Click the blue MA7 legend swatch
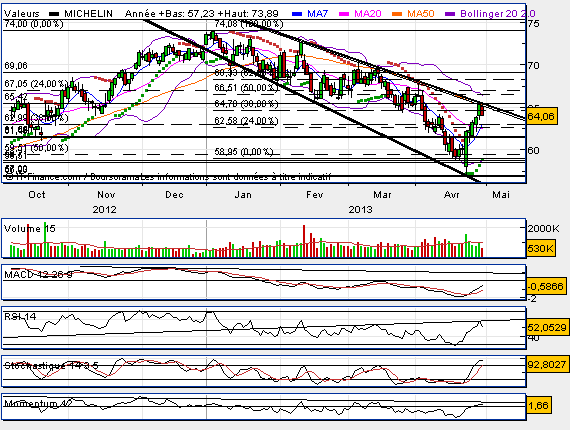570x430 pixels. (297, 14)
